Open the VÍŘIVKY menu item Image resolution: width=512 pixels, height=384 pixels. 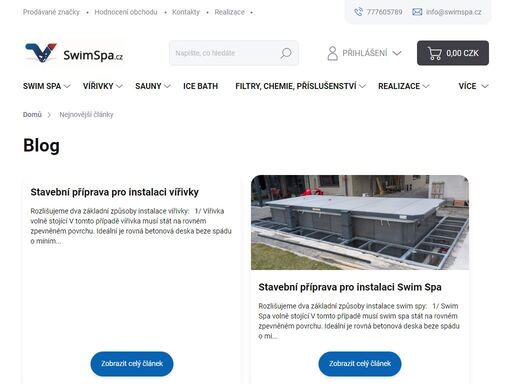coord(98,86)
